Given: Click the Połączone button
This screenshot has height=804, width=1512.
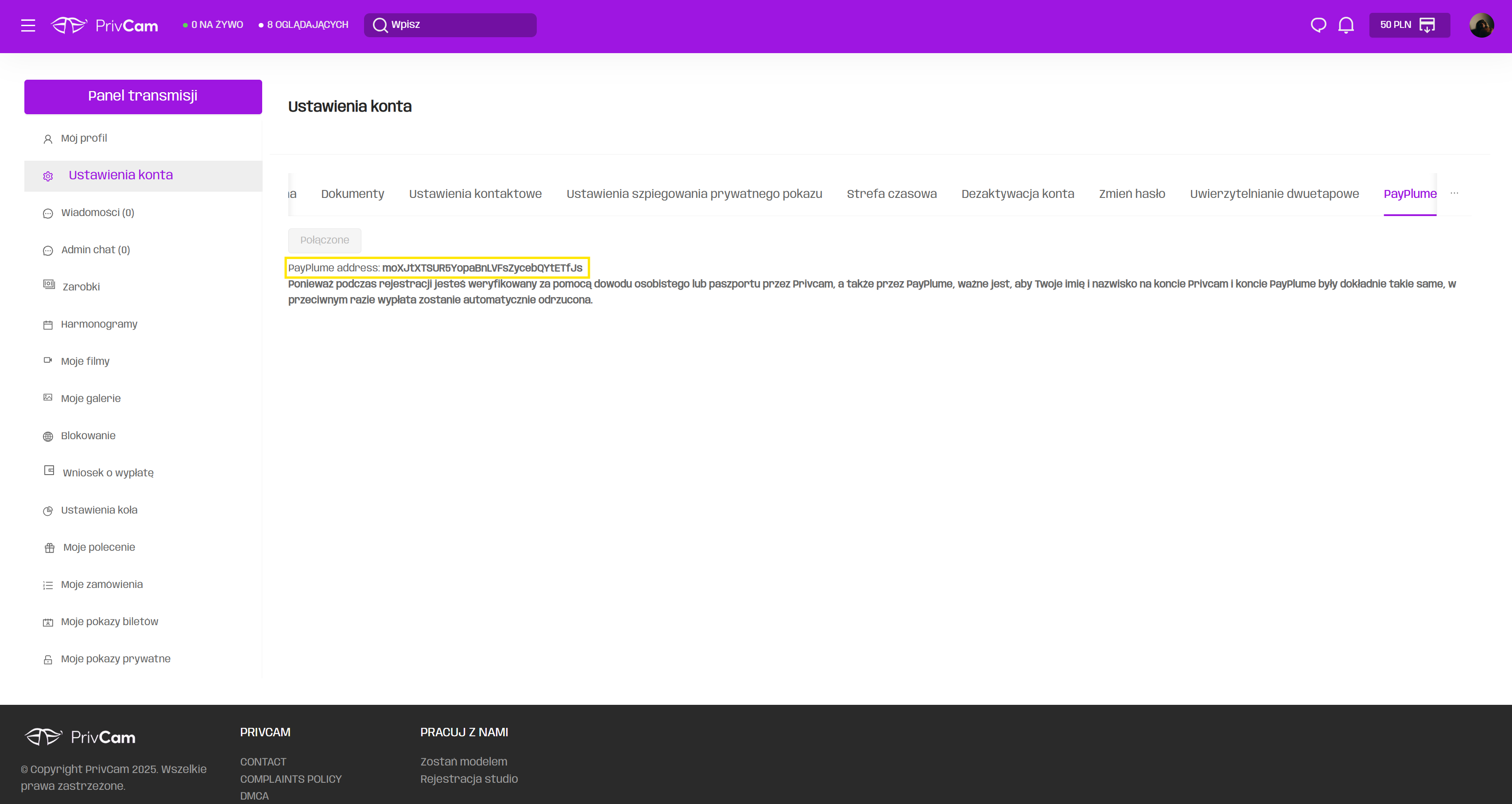Looking at the screenshot, I should pyautogui.click(x=324, y=240).
